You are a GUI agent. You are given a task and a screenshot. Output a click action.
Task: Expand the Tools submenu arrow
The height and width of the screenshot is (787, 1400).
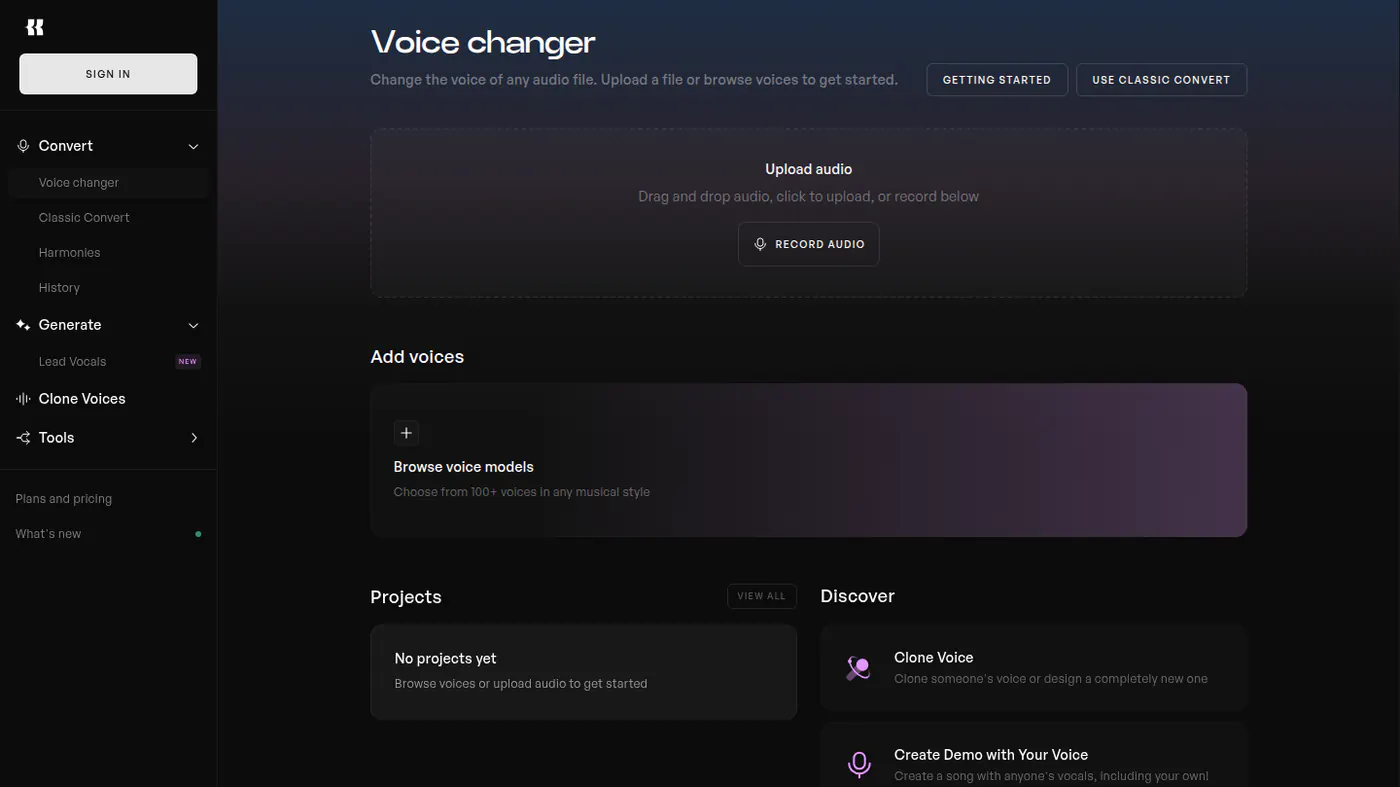[194, 438]
